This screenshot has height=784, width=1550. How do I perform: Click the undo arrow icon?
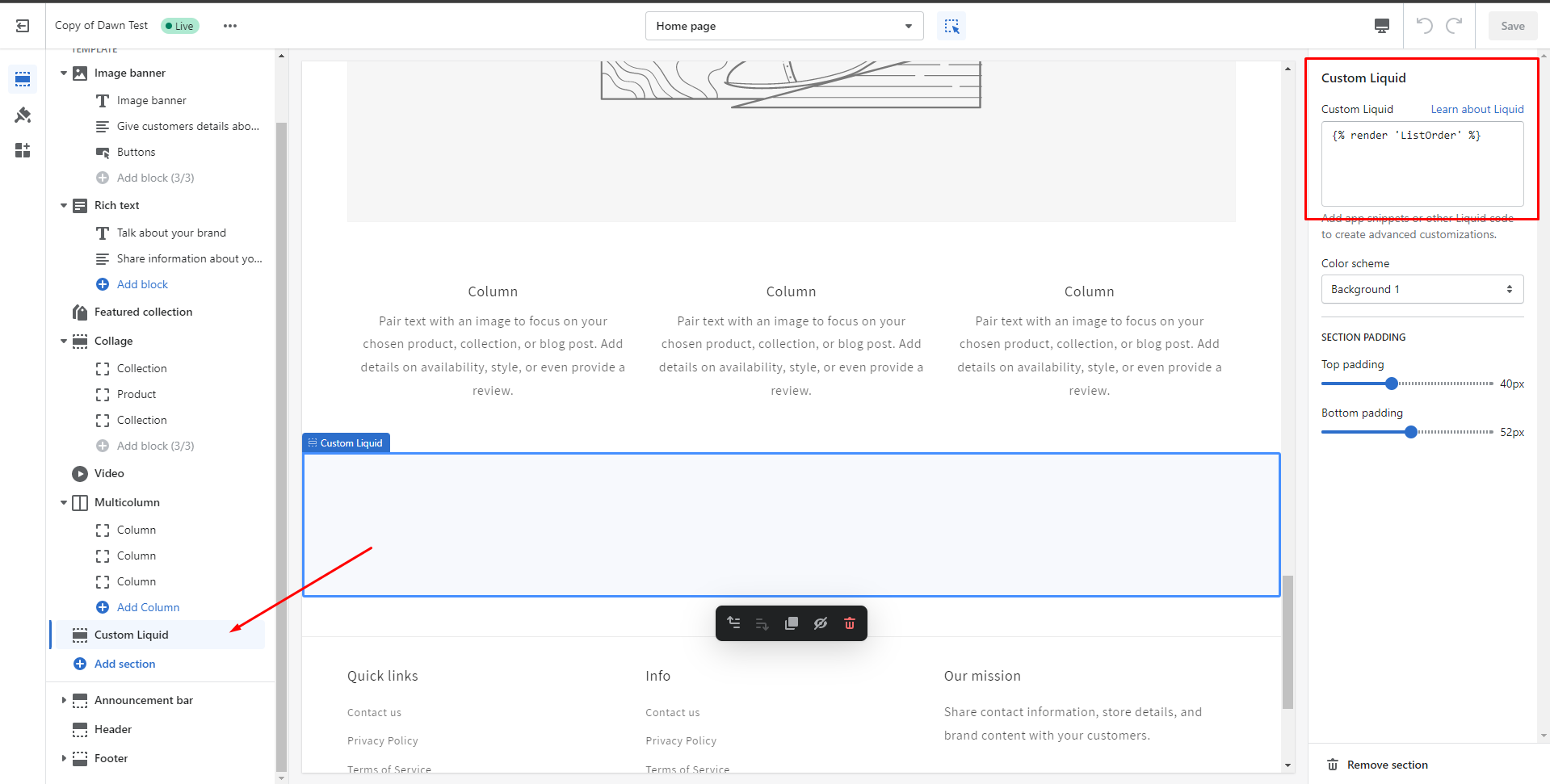1424,26
